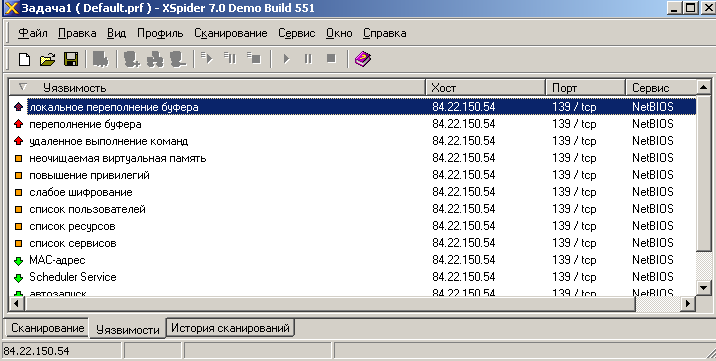Screen dimensions: 716x361
Task: Open the Сервис menu
Action: click(x=297, y=33)
